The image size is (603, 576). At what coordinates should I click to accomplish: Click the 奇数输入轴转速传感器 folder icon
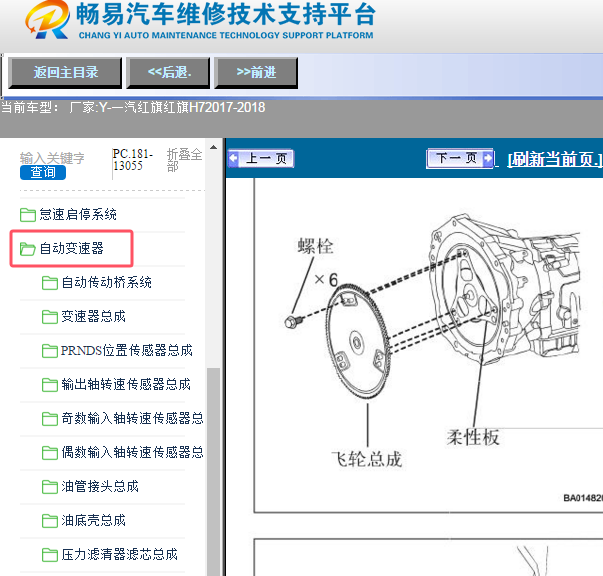click(50, 418)
